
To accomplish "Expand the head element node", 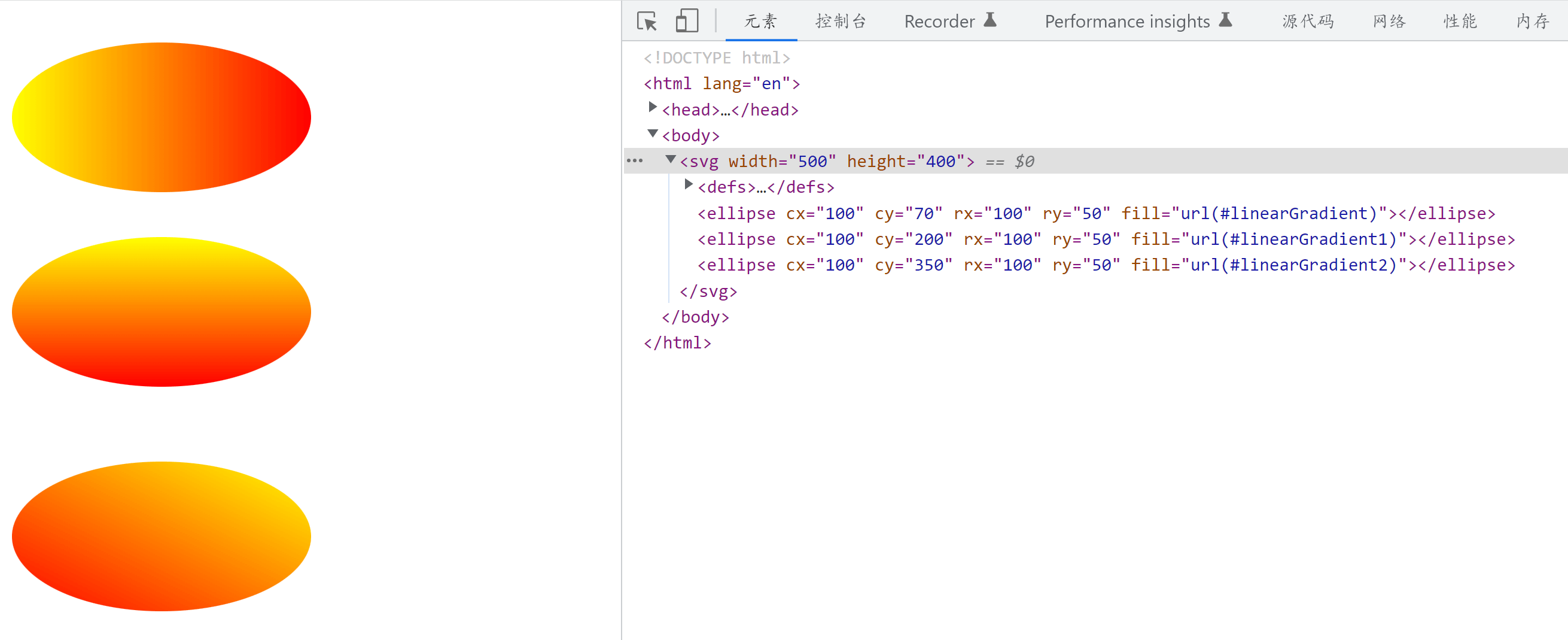I will [653, 108].
